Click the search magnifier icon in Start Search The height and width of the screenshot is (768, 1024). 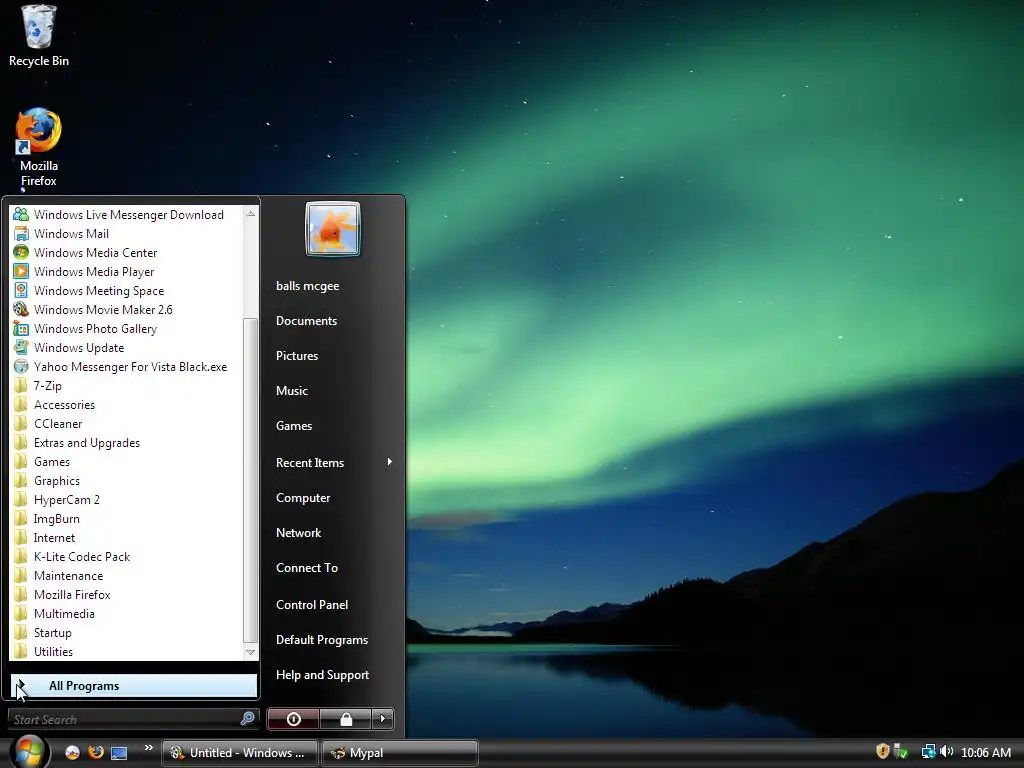pos(248,718)
